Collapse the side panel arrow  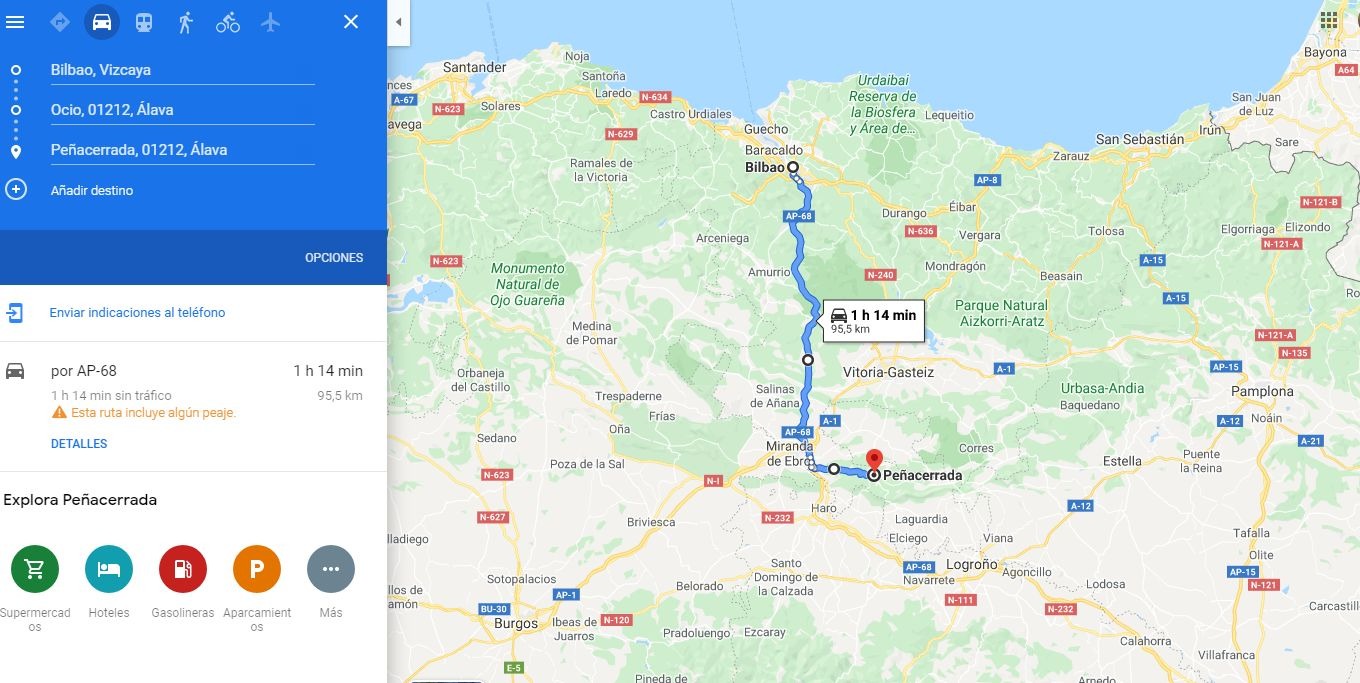tap(398, 22)
